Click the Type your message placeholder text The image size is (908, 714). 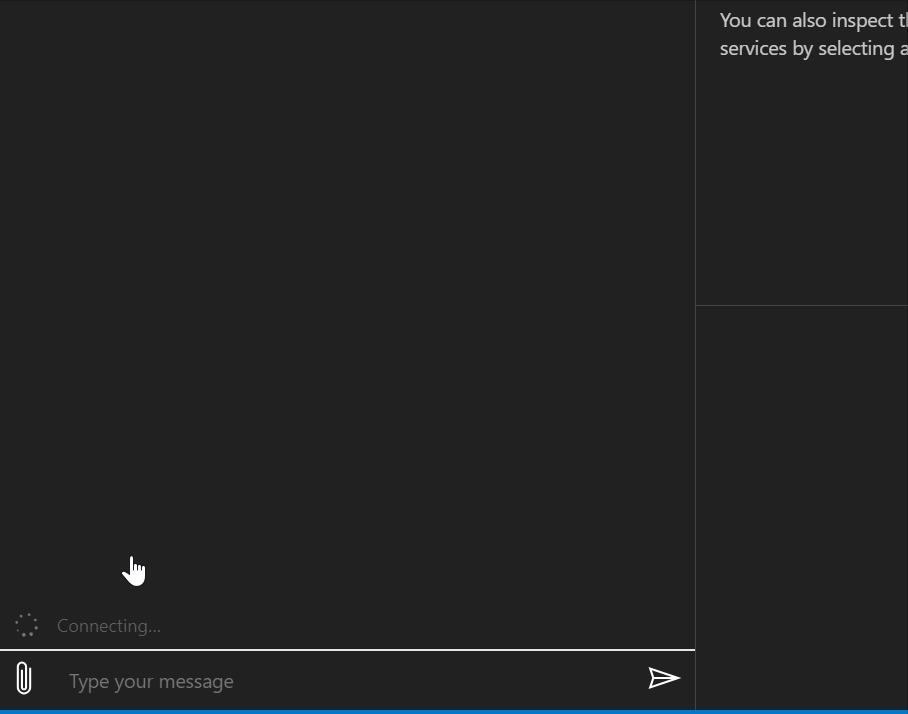point(150,681)
